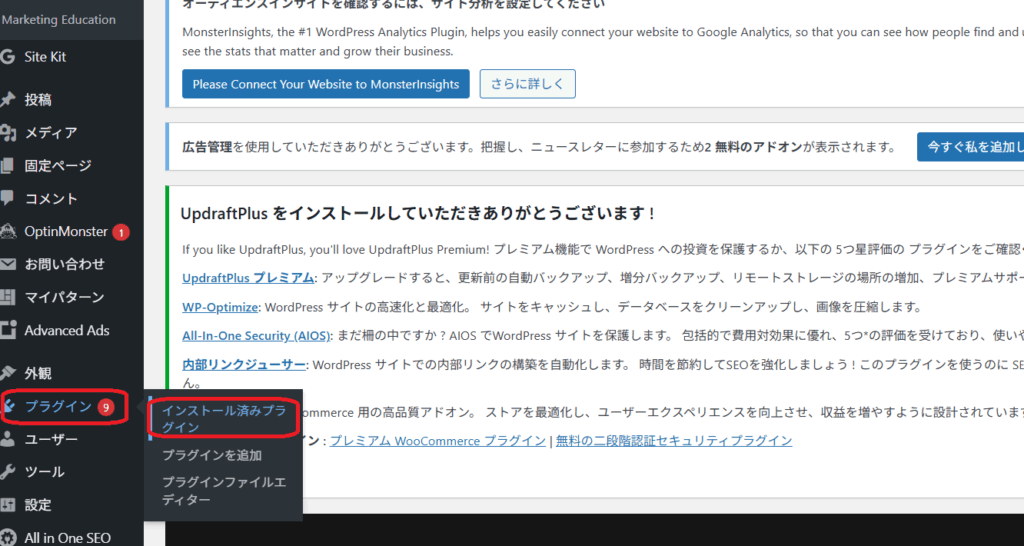Click Please Connect Your Website to MonsterInsights
Image resolution: width=1024 pixels, height=546 pixels.
pyautogui.click(x=326, y=84)
